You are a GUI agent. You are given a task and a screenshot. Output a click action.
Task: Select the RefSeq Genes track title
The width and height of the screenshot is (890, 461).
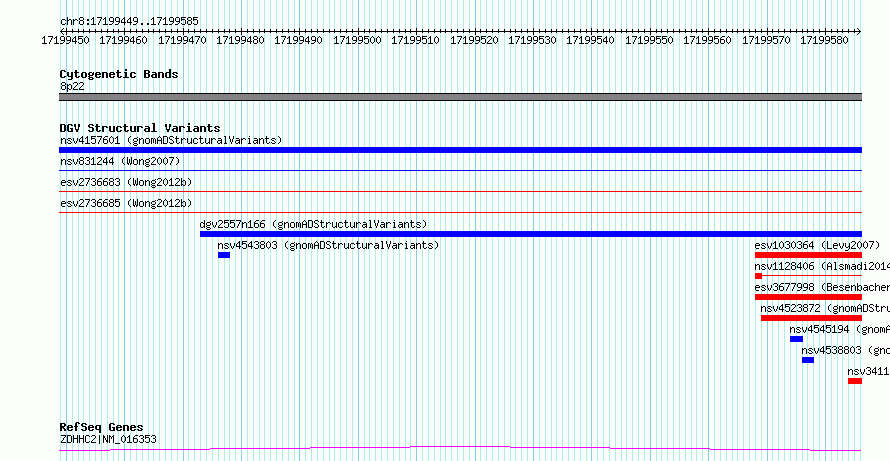coord(102,427)
